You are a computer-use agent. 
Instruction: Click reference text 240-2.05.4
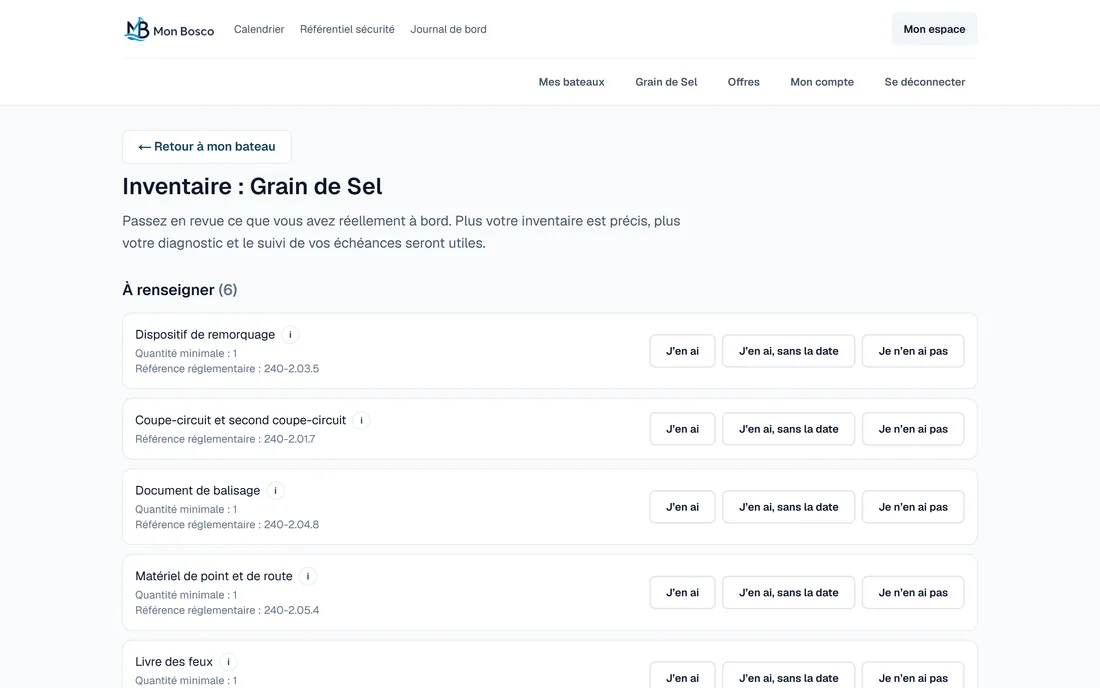(x=291, y=610)
